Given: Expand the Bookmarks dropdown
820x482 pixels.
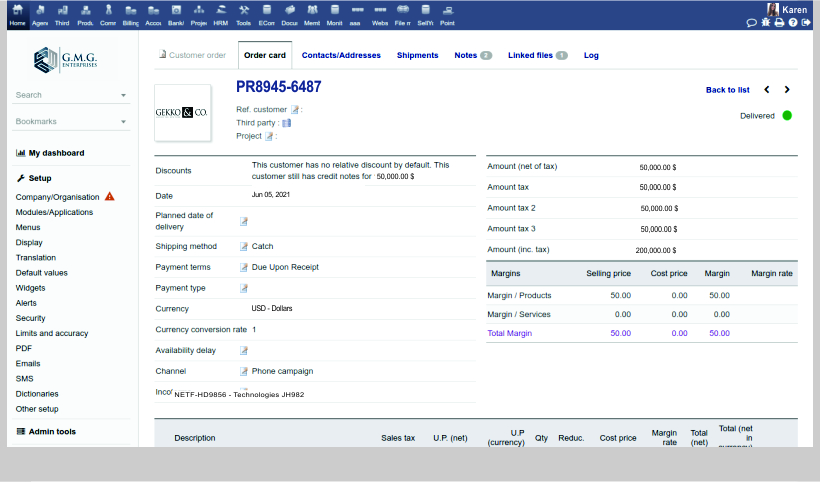Looking at the screenshot, I should click(x=123, y=122).
